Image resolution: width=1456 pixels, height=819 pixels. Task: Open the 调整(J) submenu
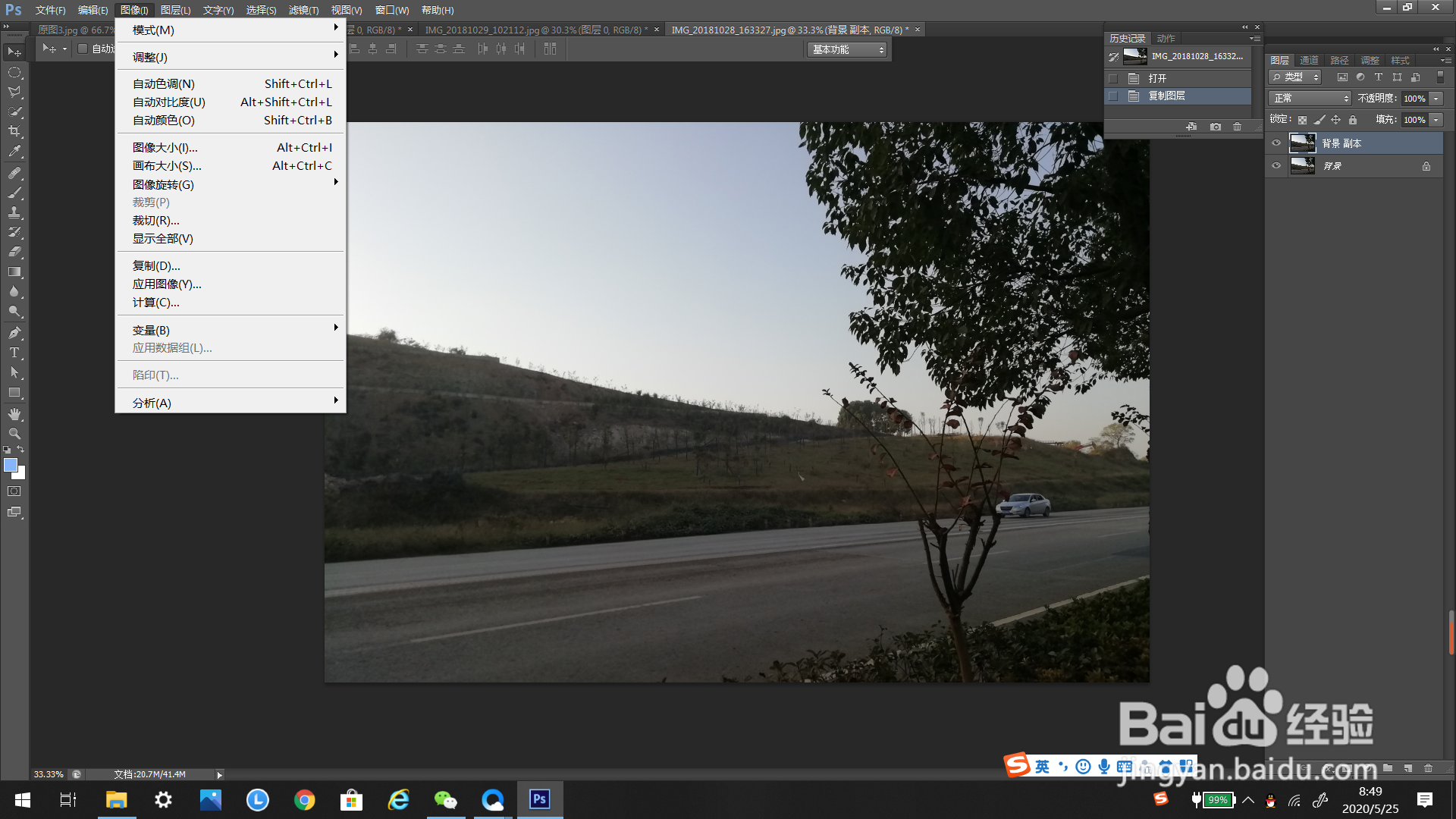click(x=150, y=57)
